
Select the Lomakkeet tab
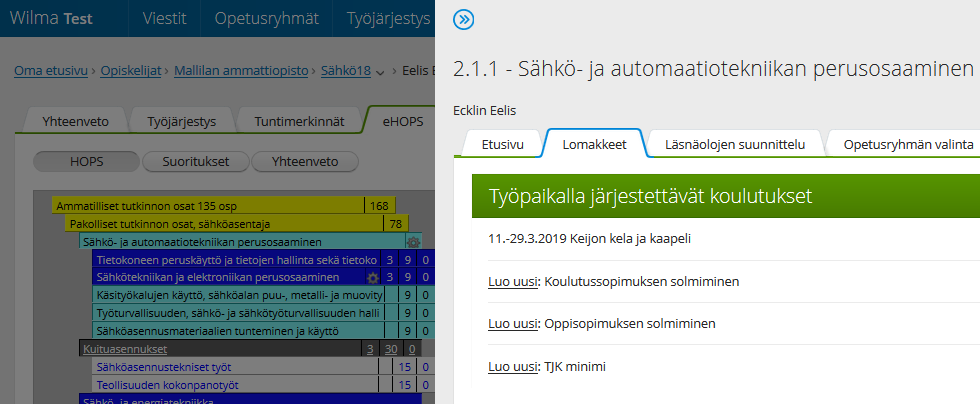[x=594, y=144]
